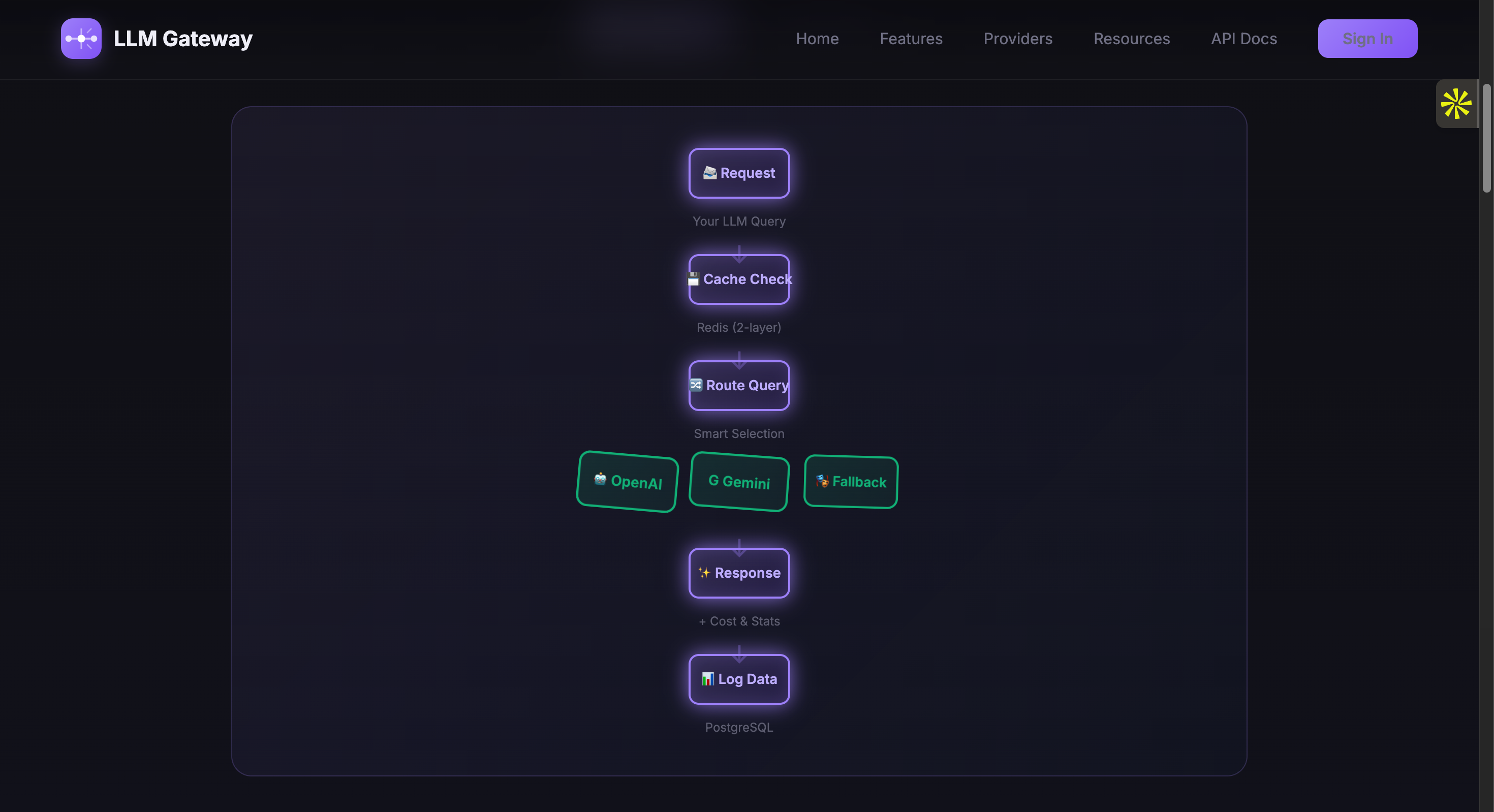Open the Features nav item
Viewport: 1494px width, 812px height.
pyautogui.click(x=911, y=38)
